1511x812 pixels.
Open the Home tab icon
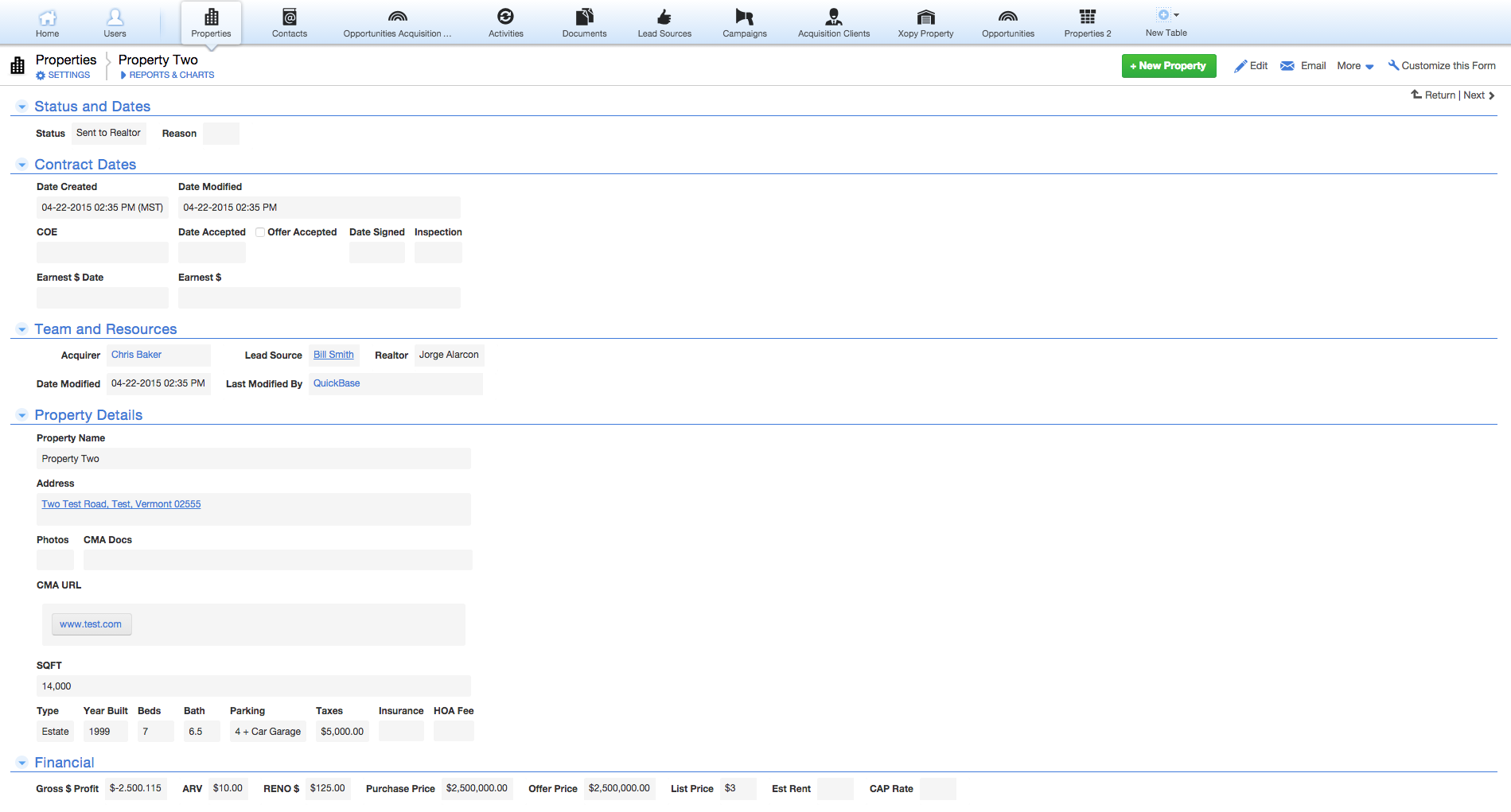(48, 17)
